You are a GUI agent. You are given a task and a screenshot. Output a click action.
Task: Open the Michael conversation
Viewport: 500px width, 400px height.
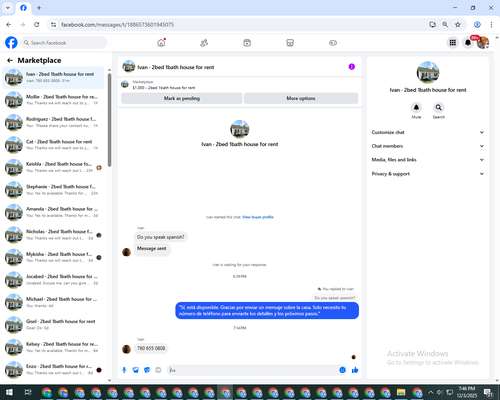click(x=53, y=302)
